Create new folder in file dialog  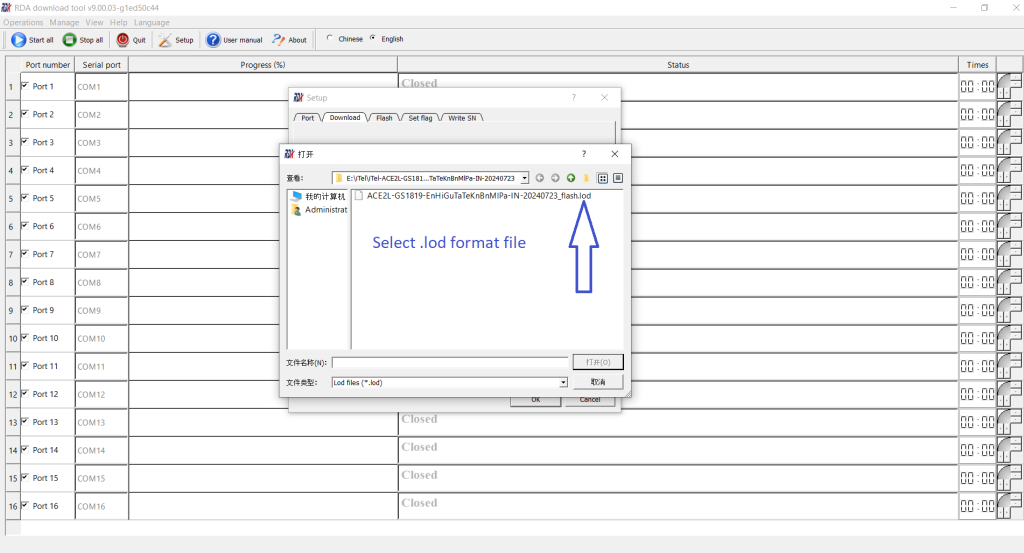click(x=587, y=178)
